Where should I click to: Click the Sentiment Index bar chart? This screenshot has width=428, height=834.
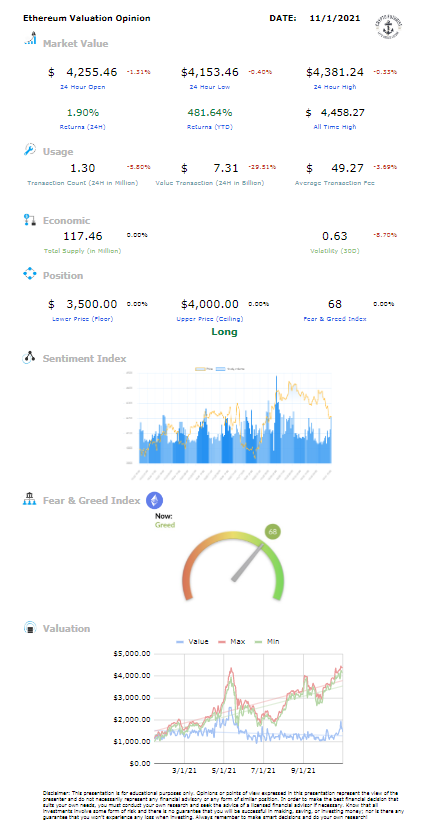pos(235,418)
